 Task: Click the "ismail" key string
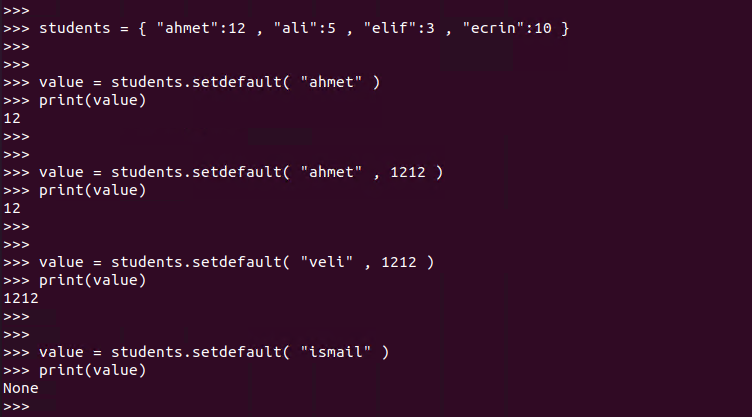pos(336,352)
